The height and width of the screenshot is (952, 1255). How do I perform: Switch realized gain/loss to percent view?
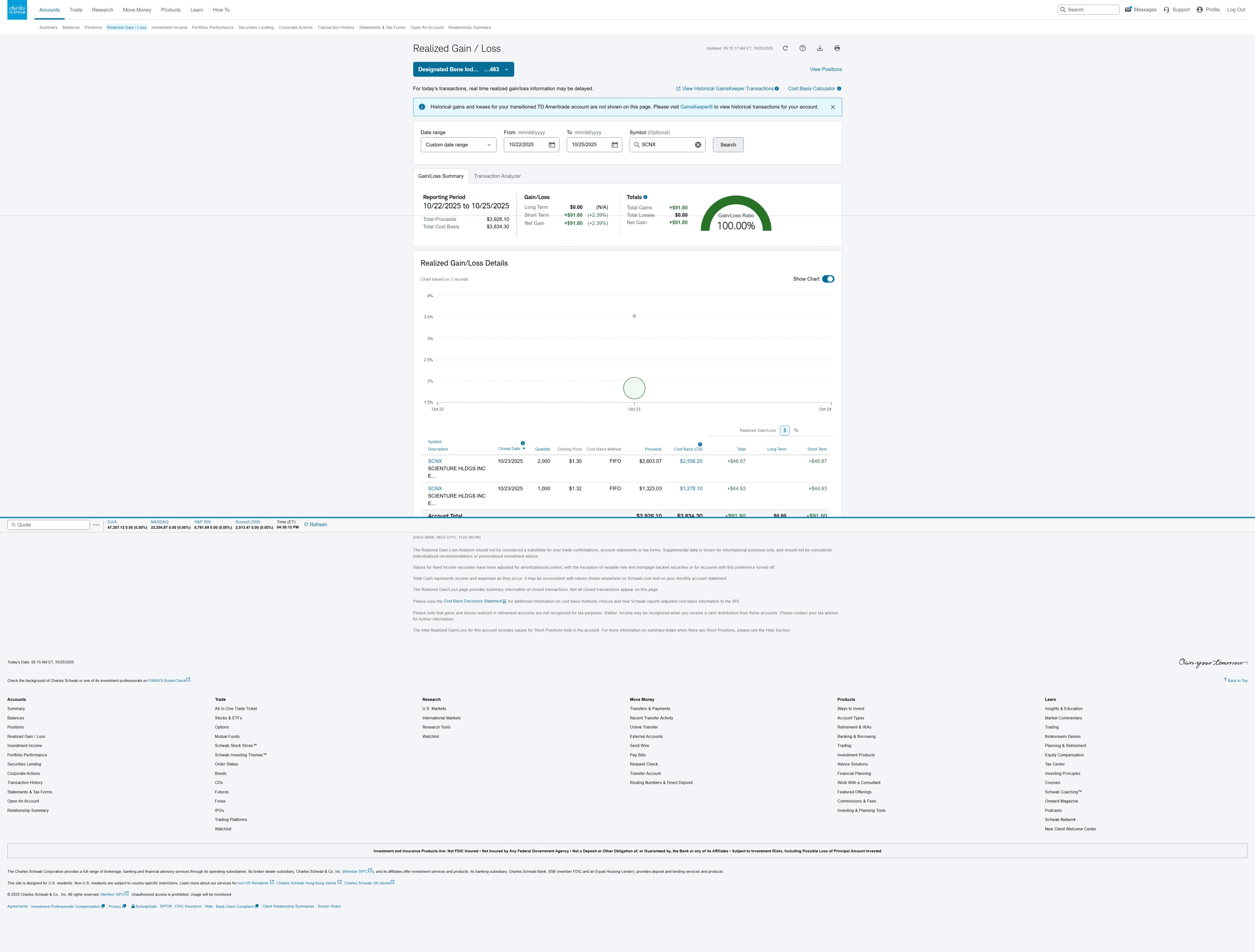click(796, 431)
